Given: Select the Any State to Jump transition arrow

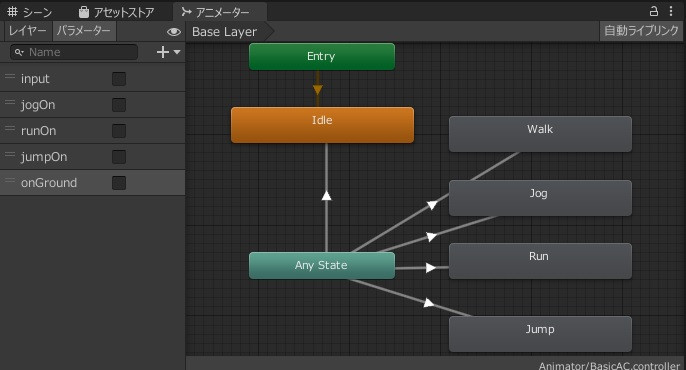Looking at the screenshot, I should [x=429, y=303].
